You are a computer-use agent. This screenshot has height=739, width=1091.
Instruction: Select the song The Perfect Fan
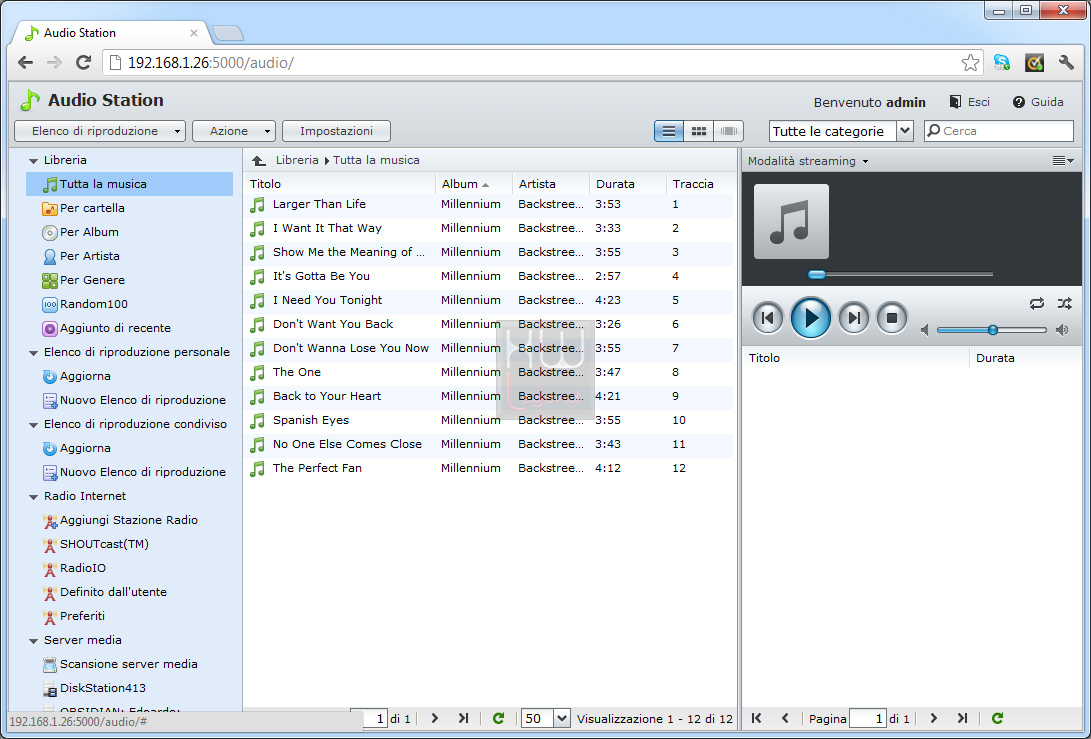(x=488, y=468)
